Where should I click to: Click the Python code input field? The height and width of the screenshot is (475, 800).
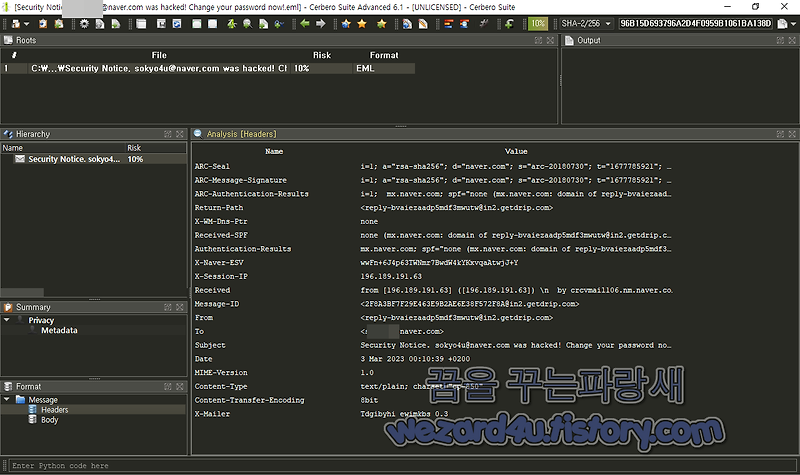pyautogui.click(x=403, y=466)
